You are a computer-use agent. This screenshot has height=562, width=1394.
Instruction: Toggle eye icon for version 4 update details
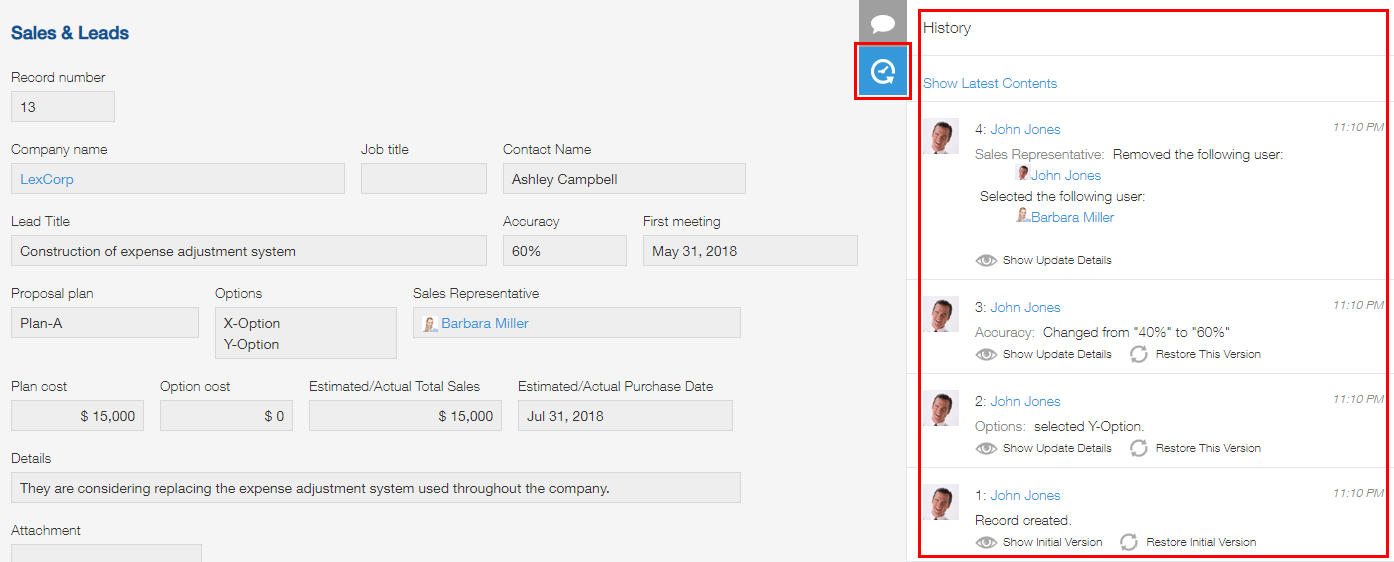pyautogui.click(x=986, y=260)
